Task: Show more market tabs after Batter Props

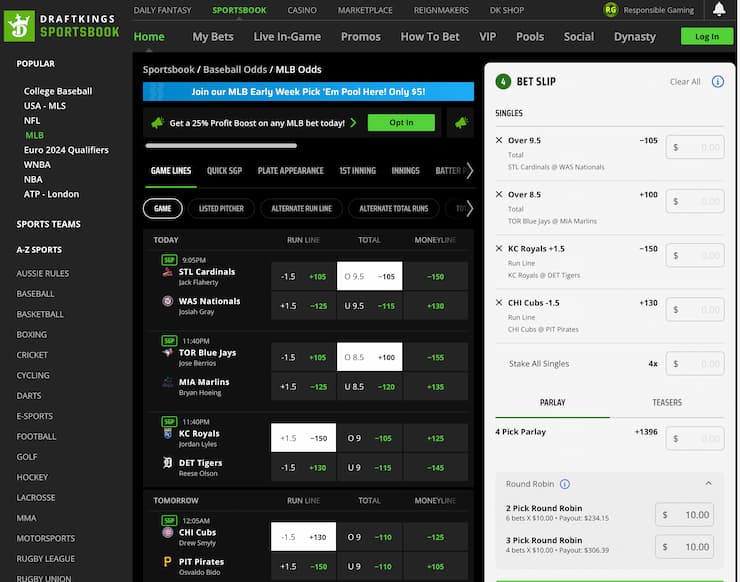Action: [x=469, y=170]
